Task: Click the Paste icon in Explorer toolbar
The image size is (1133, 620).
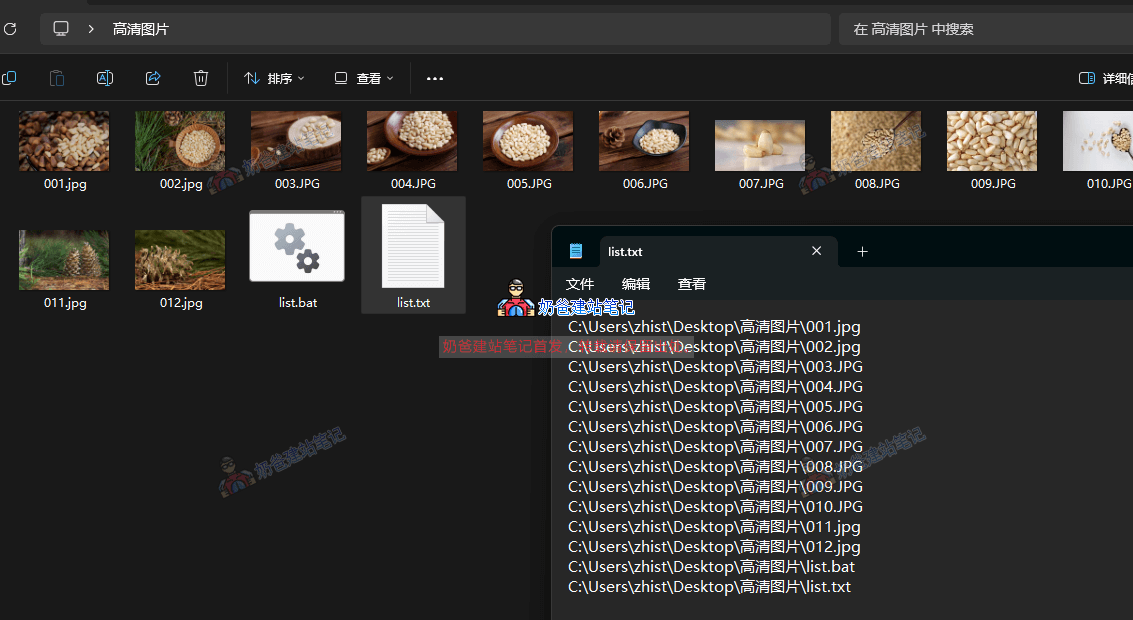Action: (57, 78)
